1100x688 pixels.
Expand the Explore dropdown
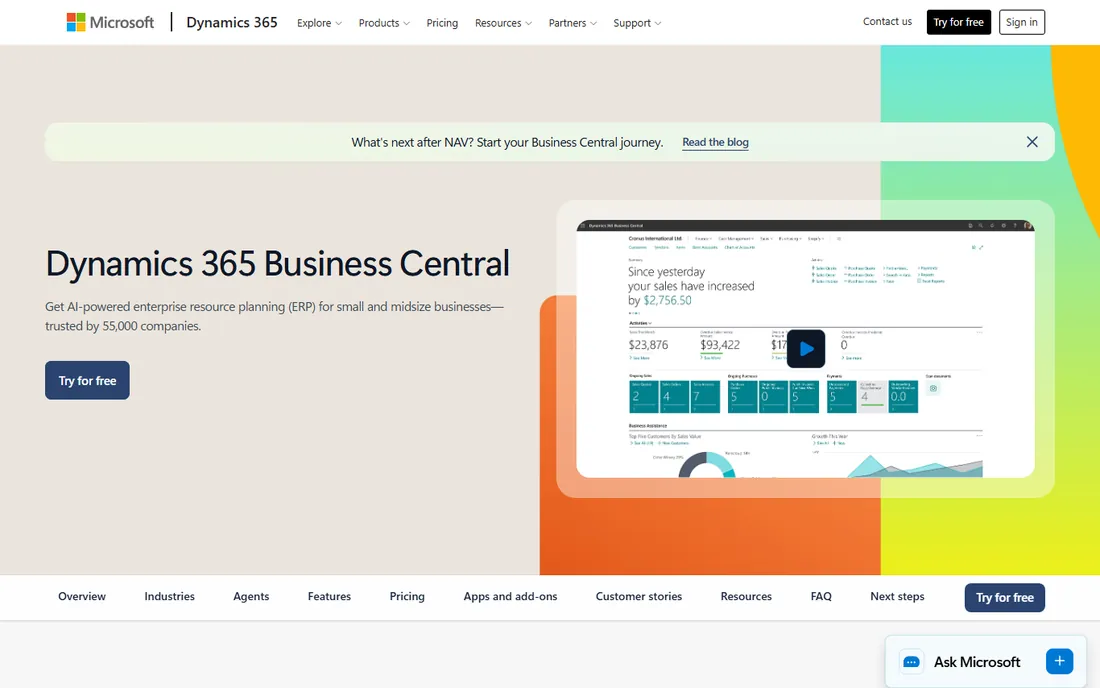tap(319, 23)
